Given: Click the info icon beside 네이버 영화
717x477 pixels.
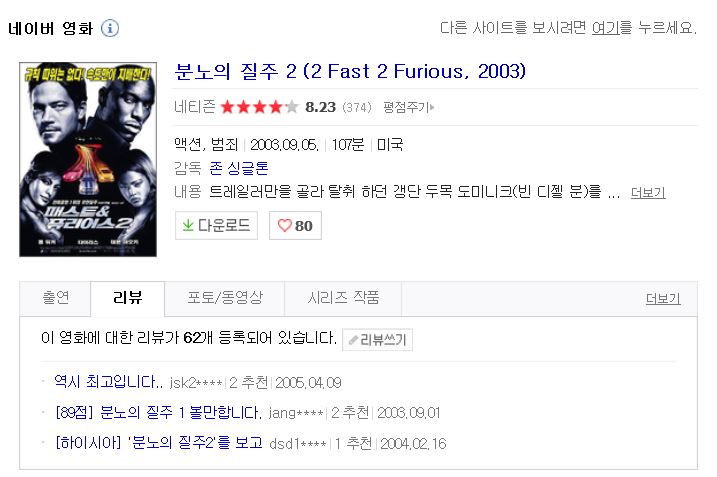Looking at the screenshot, I should [110, 28].
